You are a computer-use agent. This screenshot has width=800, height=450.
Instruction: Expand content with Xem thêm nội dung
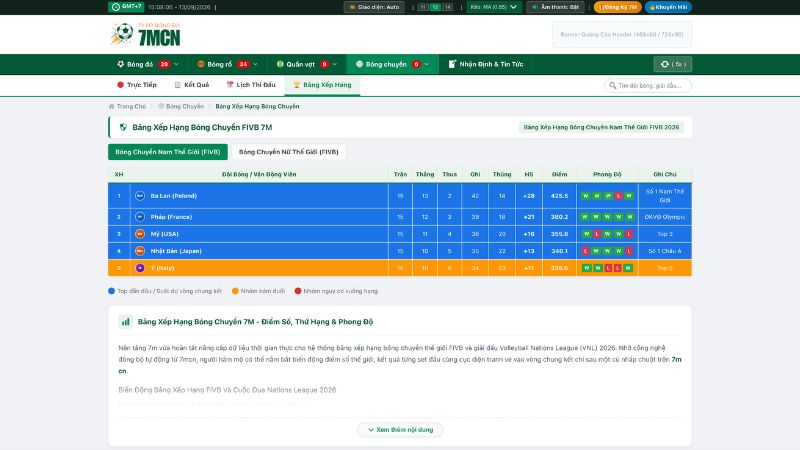click(400, 430)
